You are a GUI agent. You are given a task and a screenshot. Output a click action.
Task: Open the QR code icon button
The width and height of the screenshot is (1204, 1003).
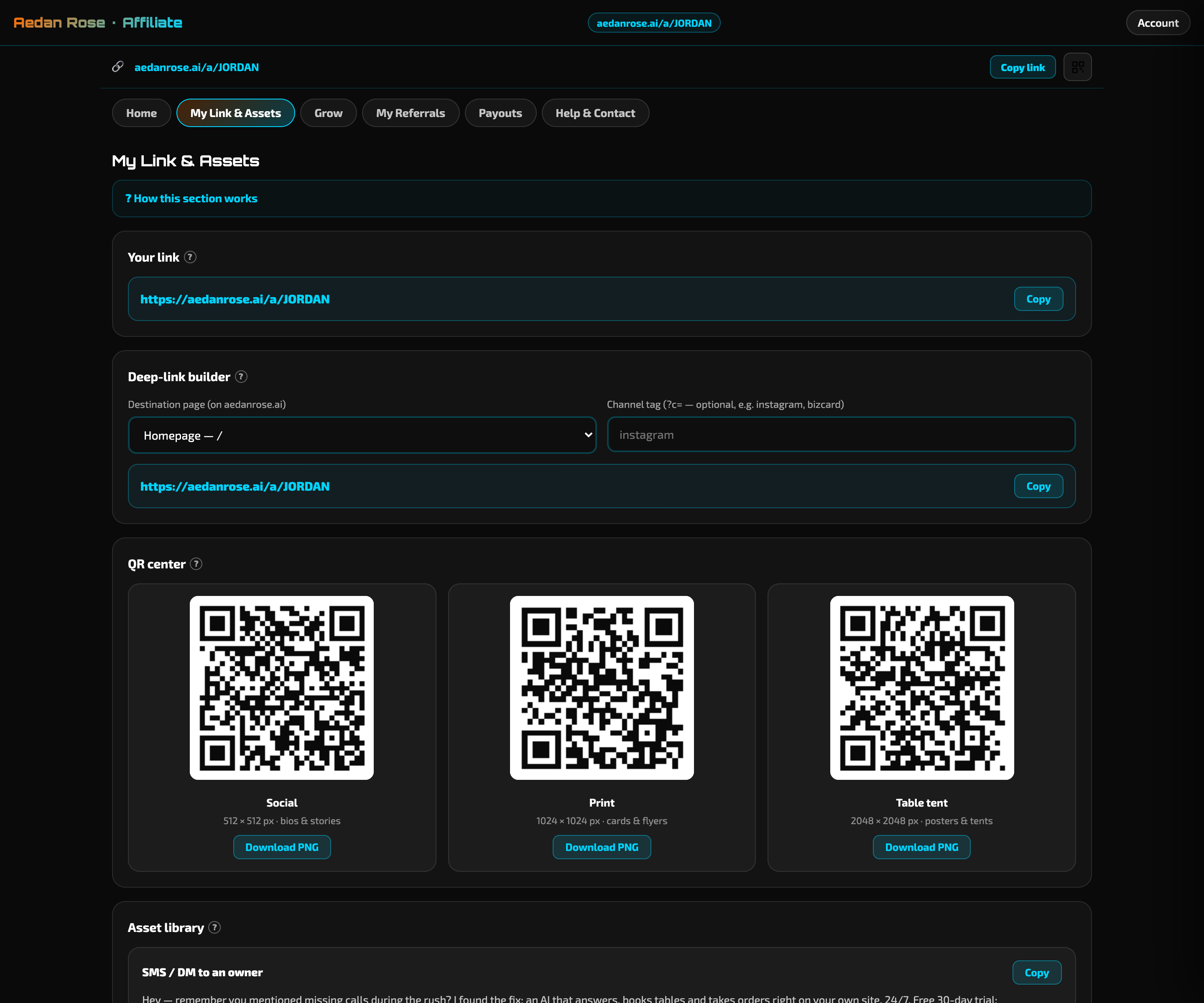pyautogui.click(x=1077, y=67)
